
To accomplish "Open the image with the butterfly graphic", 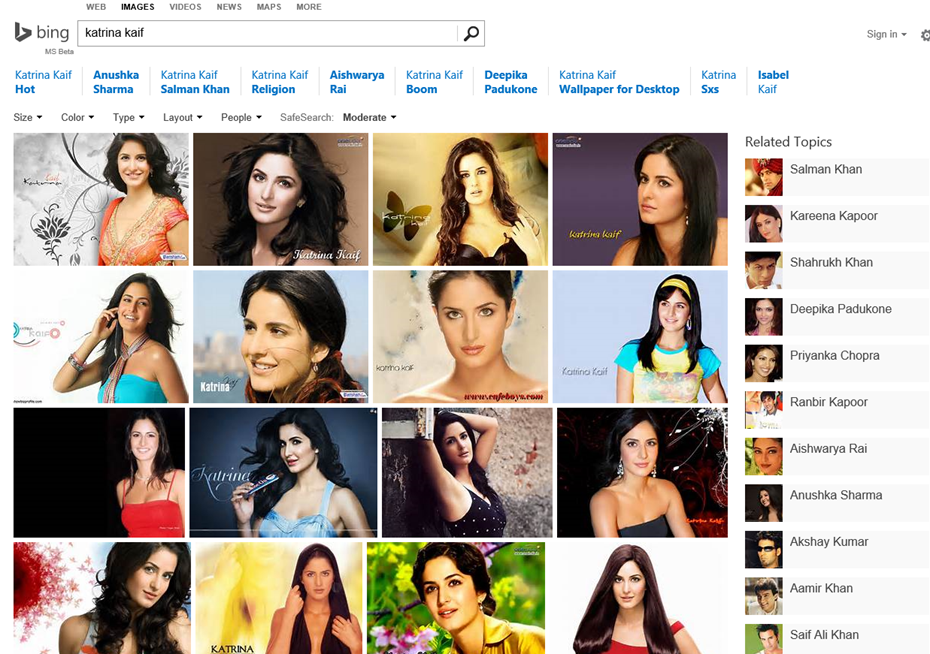I will tap(460, 199).
